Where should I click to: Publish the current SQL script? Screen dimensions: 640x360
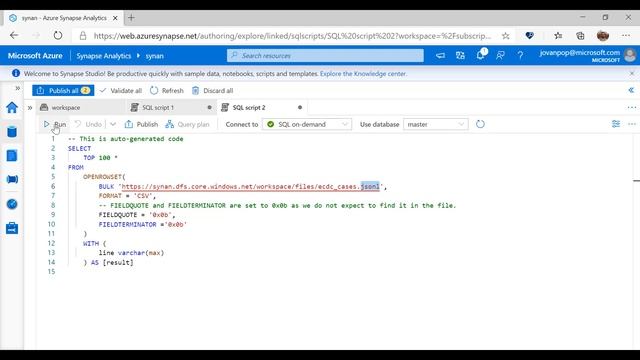click(x=141, y=124)
